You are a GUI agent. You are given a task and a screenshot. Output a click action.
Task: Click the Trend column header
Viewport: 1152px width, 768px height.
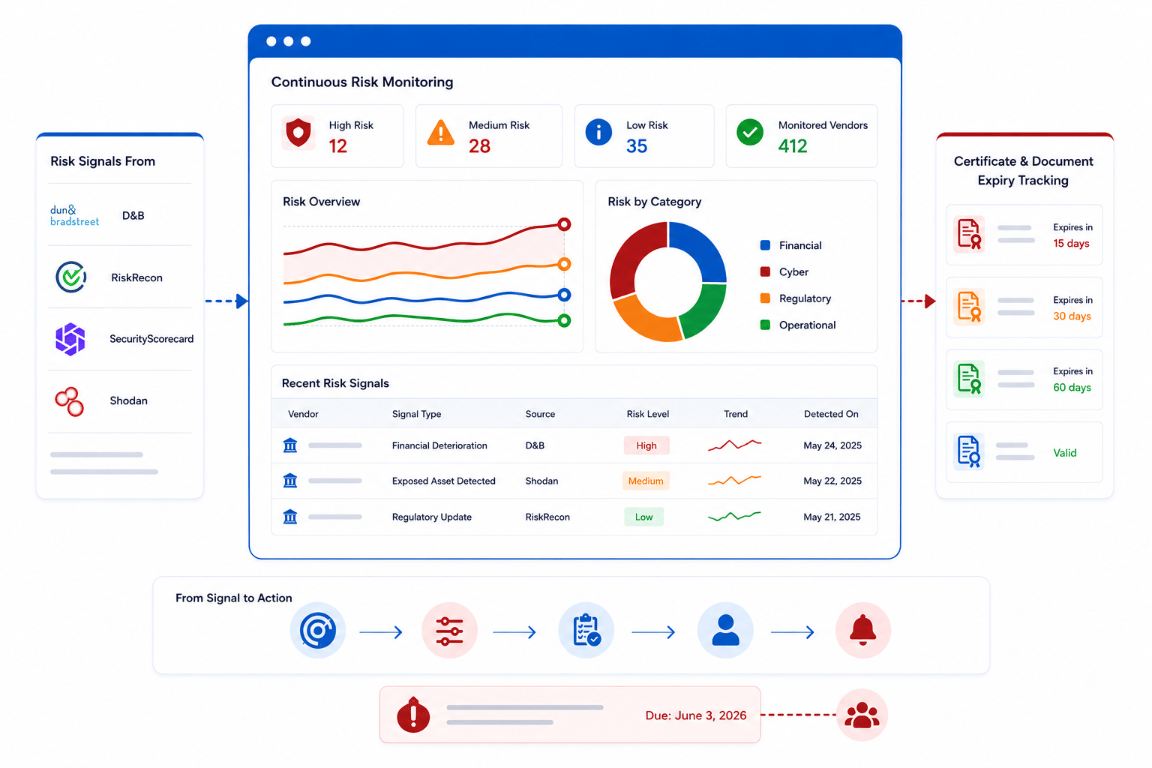735,414
